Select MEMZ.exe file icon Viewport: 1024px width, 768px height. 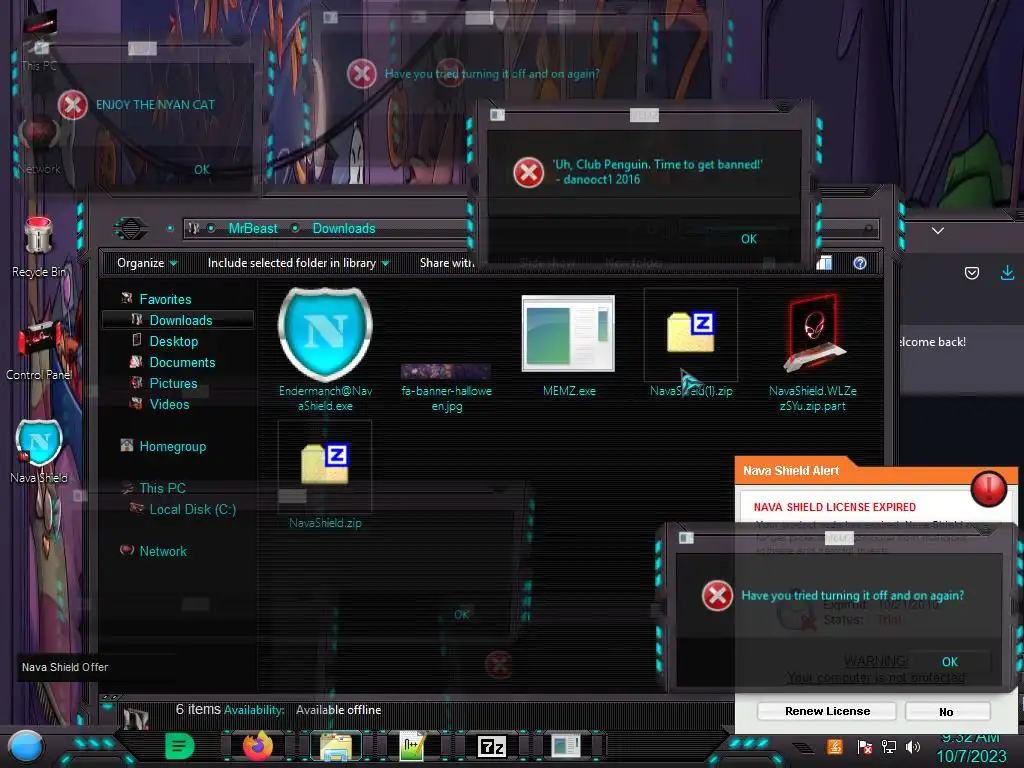pyautogui.click(x=569, y=346)
